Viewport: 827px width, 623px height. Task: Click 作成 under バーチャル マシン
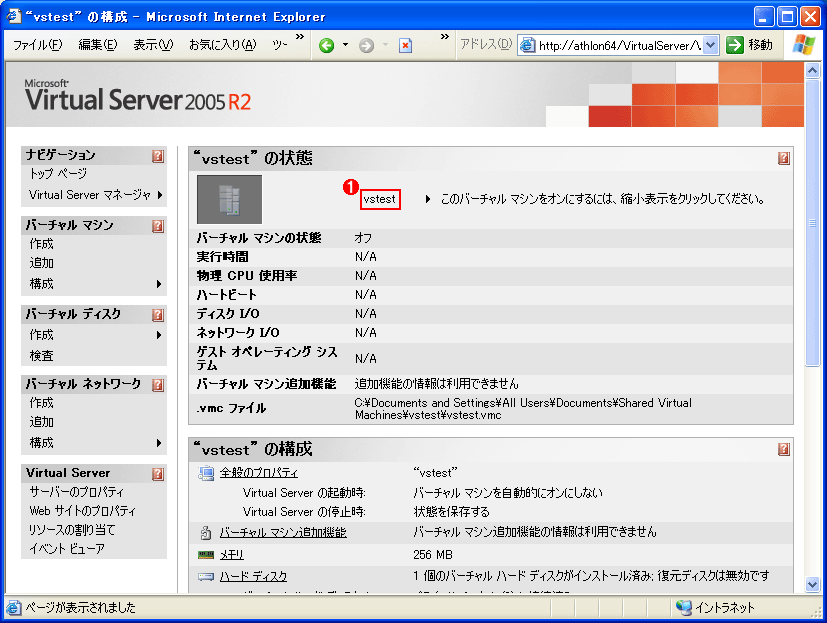pos(41,244)
